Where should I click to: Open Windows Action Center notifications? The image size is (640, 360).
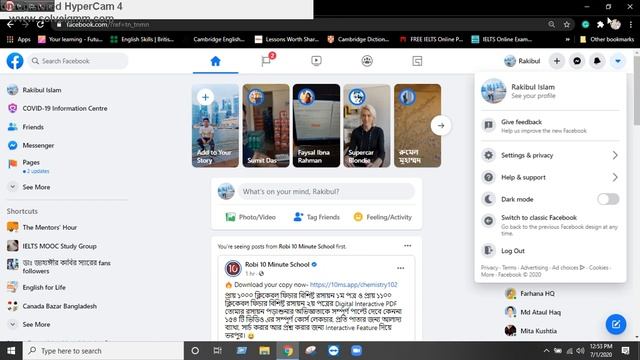625,351
